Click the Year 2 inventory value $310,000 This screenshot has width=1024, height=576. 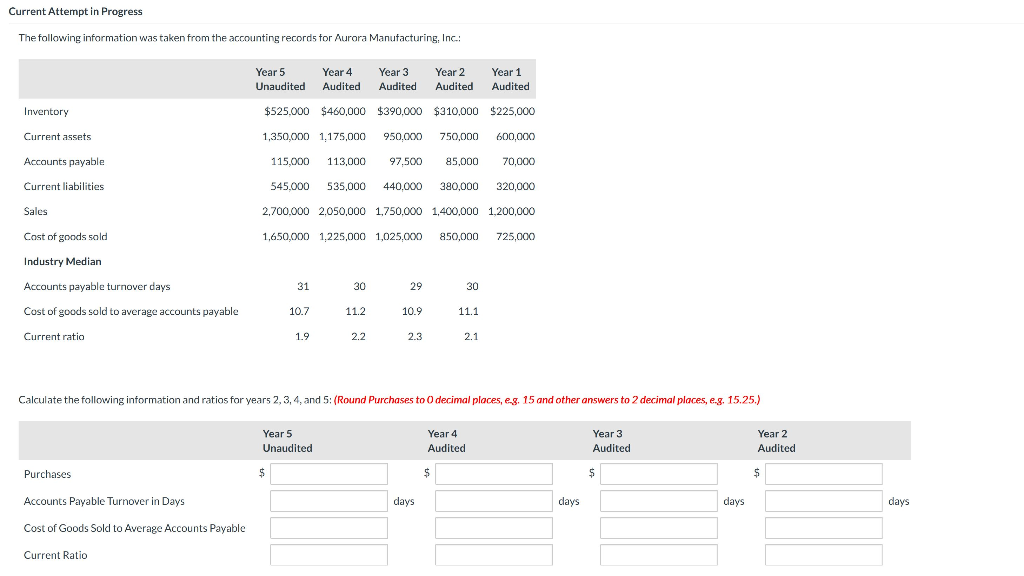(x=456, y=112)
